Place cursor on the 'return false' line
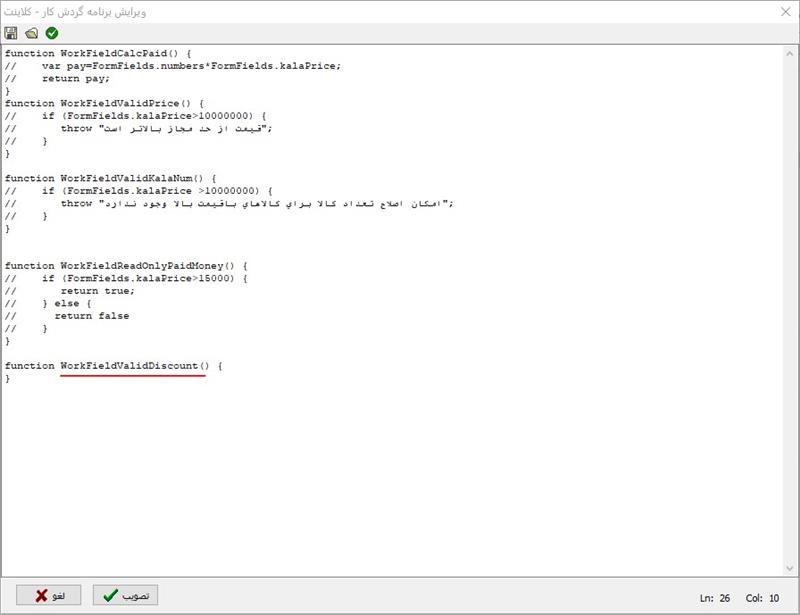The image size is (800, 615). click(x=91, y=316)
